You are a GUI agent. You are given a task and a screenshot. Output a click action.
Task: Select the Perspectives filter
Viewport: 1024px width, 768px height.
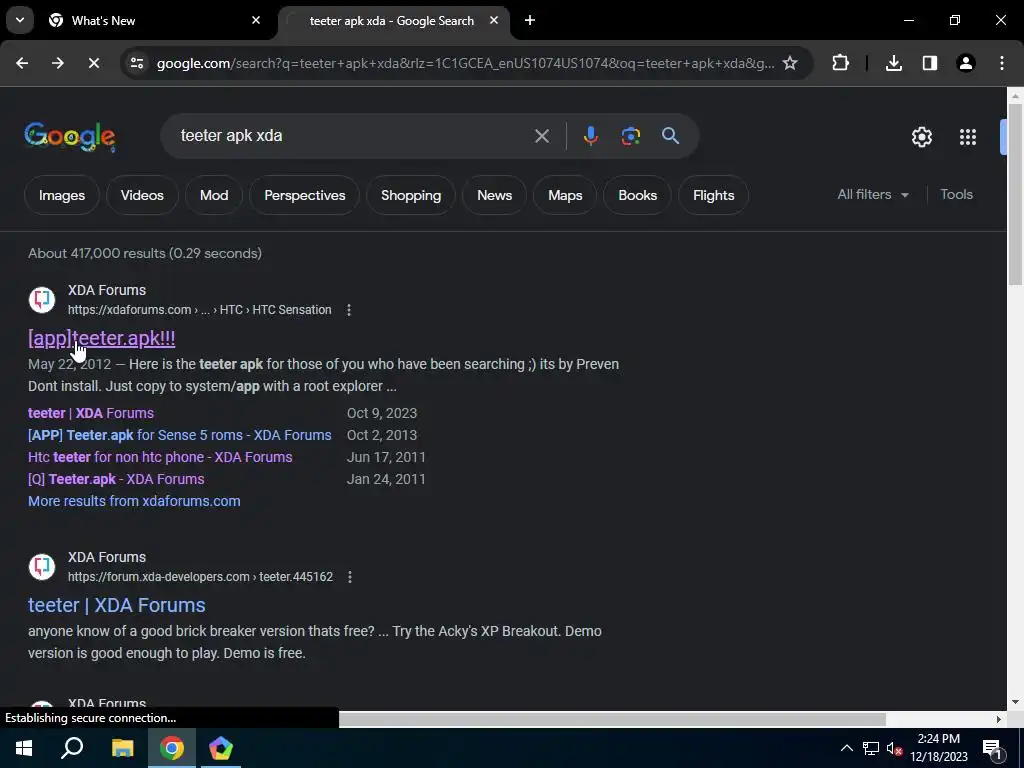pyautogui.click(x=304, y=195)
